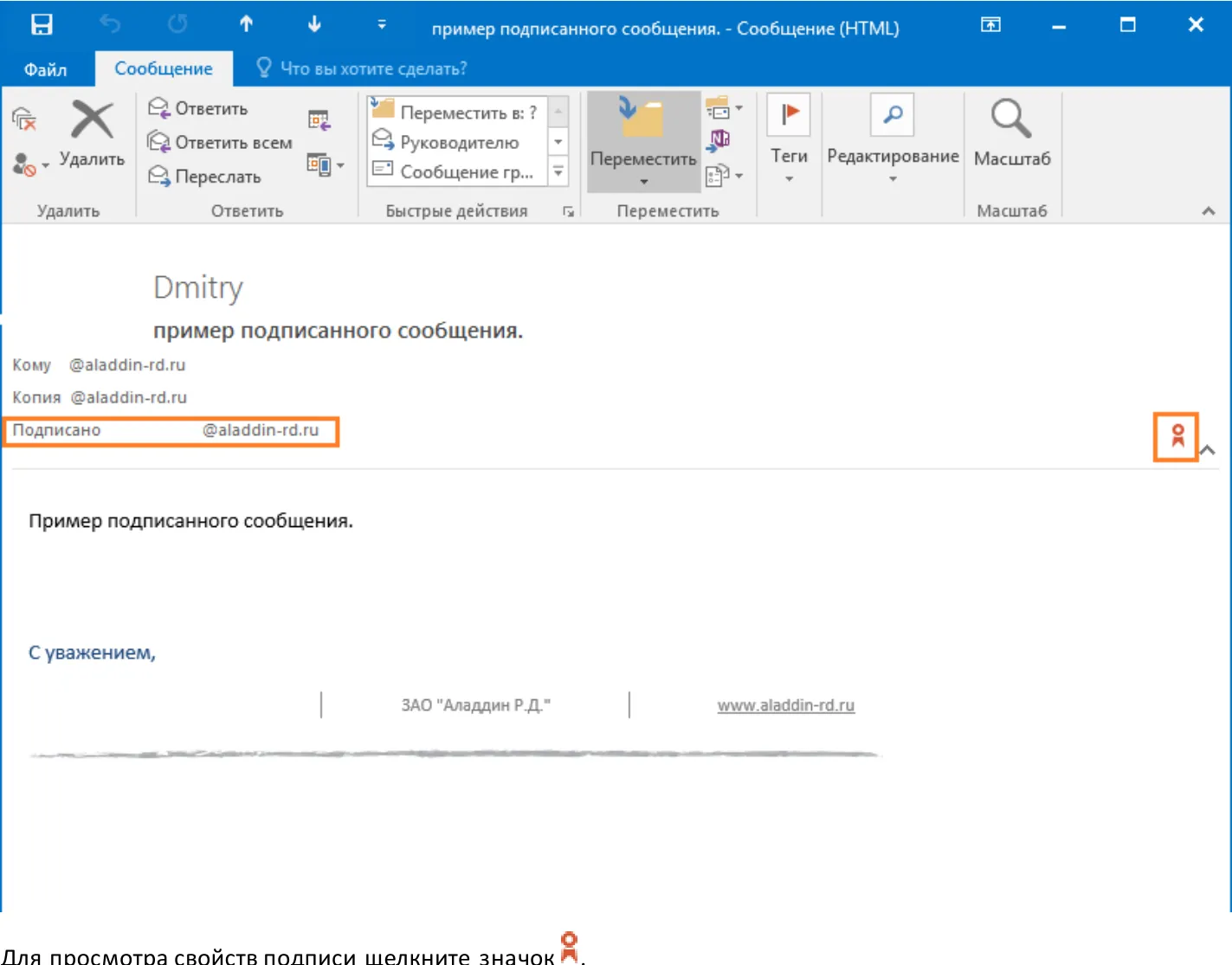Open the Junk mail dropdown

point(30,164)
